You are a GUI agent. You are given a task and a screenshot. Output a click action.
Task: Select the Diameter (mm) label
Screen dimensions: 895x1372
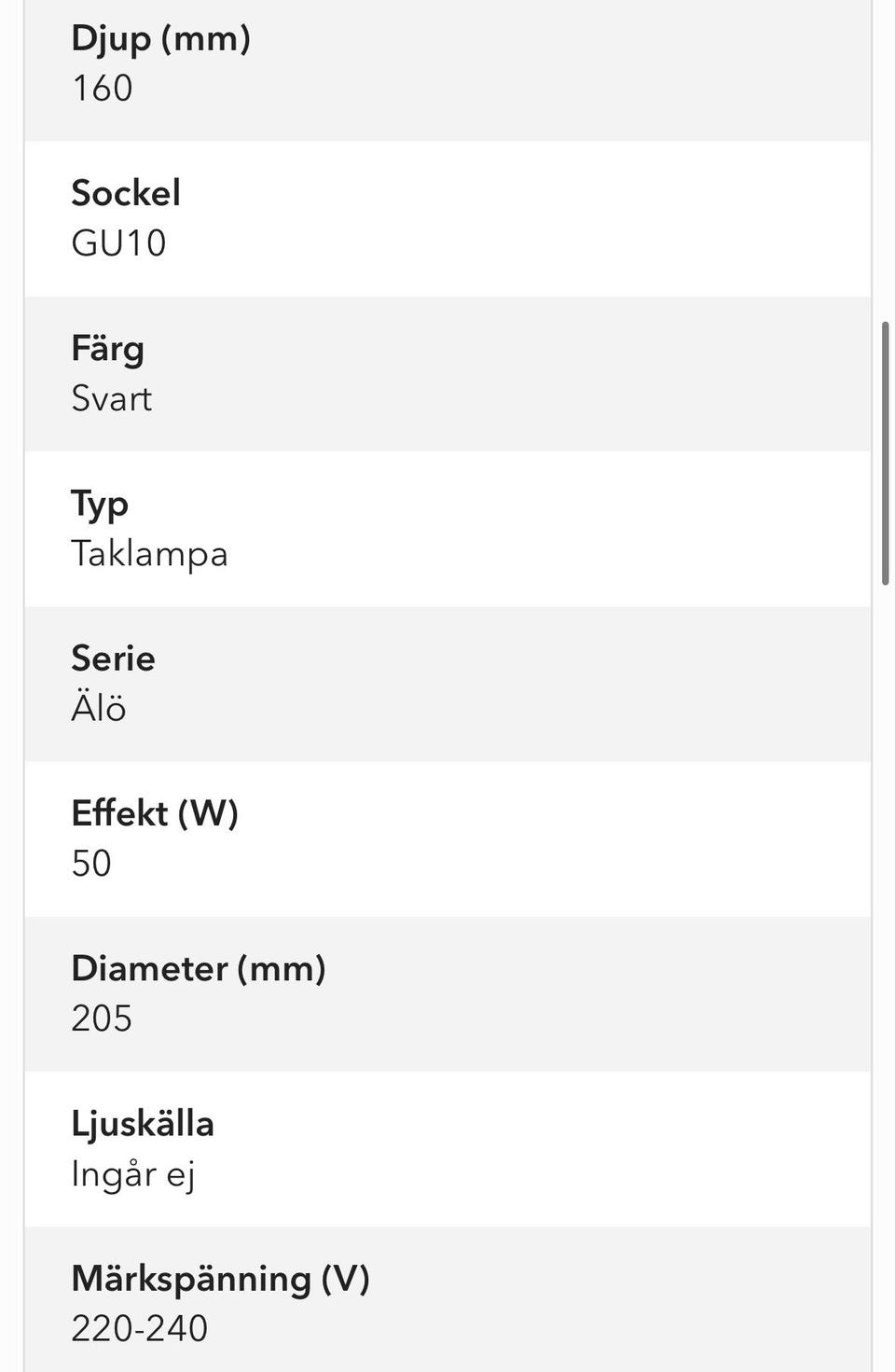pos(199,968)
